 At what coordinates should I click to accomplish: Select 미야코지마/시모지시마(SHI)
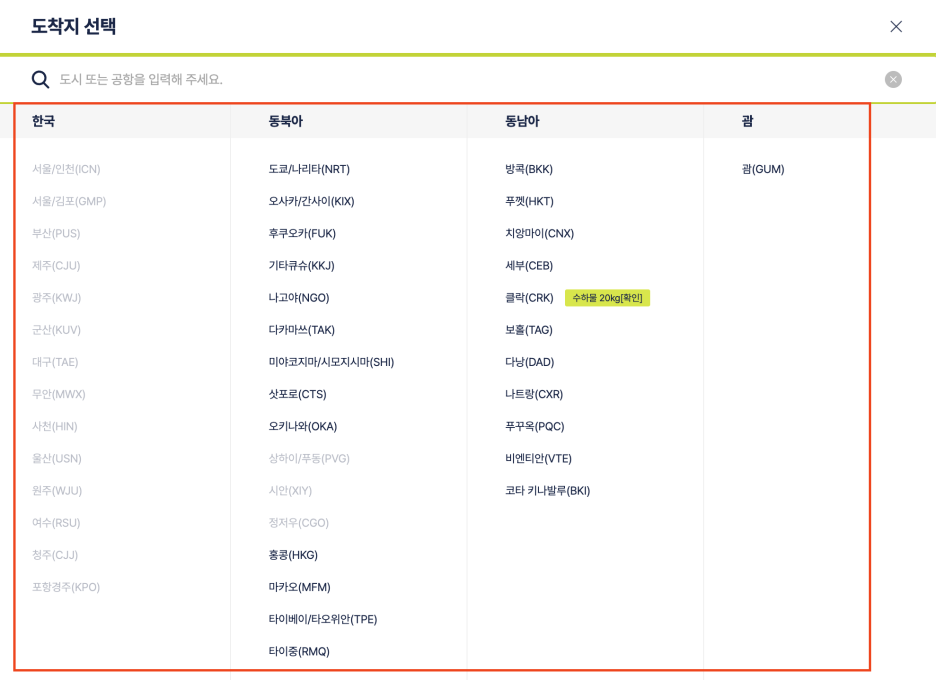[331, 362]
